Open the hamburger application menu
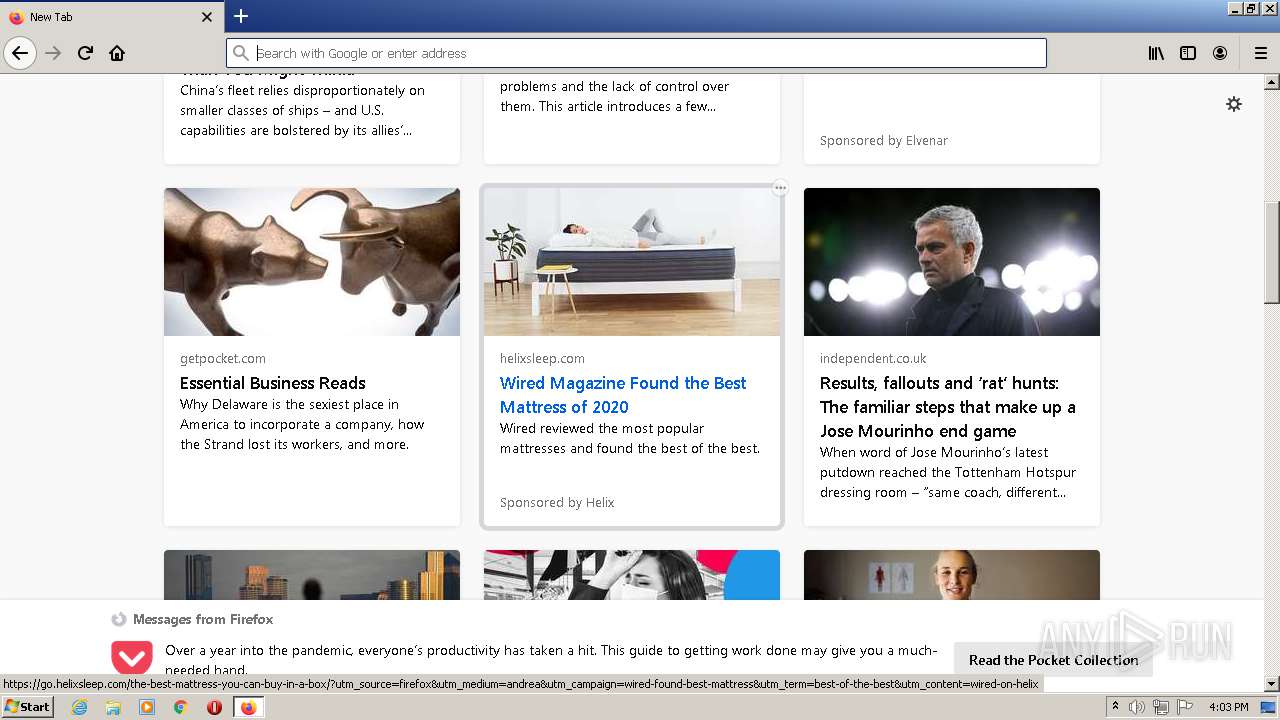 point(1260,53)
